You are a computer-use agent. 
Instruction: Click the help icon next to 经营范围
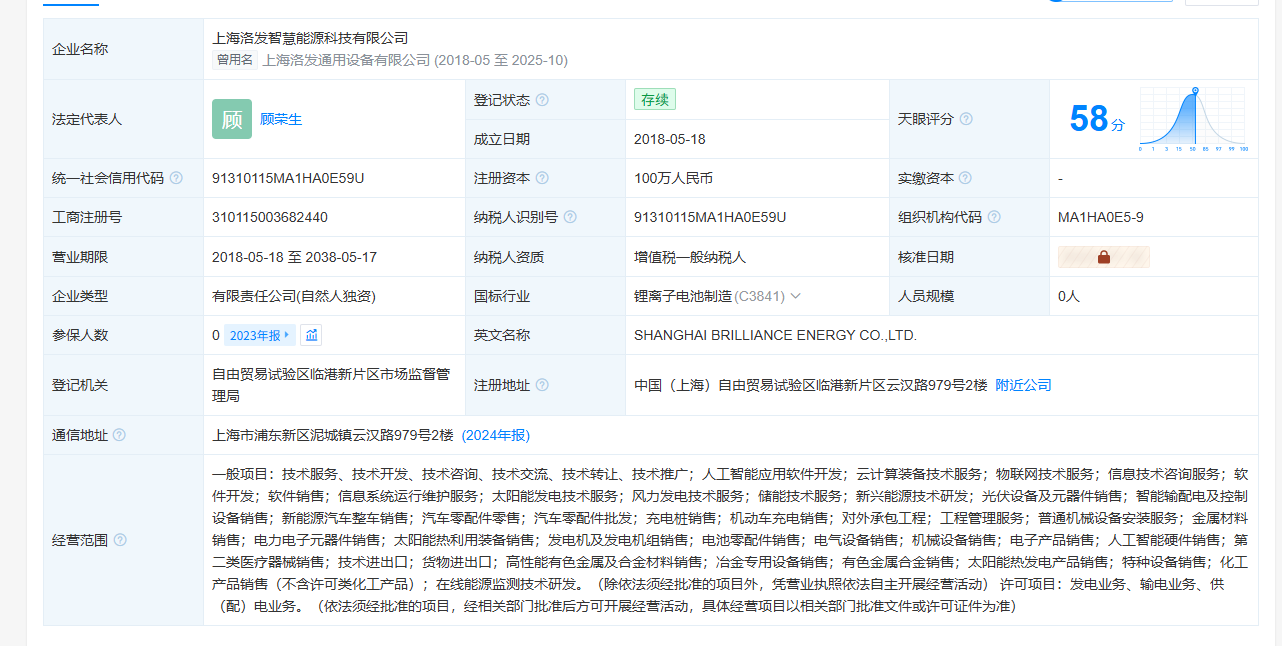[120, 540]
